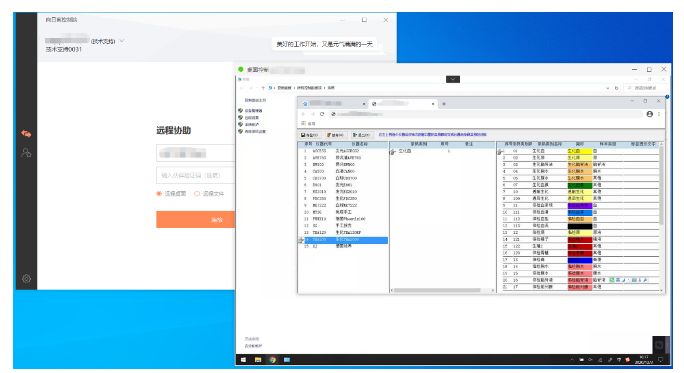
Task: Select the TBA120 instrument row
Action: [343, 233]
